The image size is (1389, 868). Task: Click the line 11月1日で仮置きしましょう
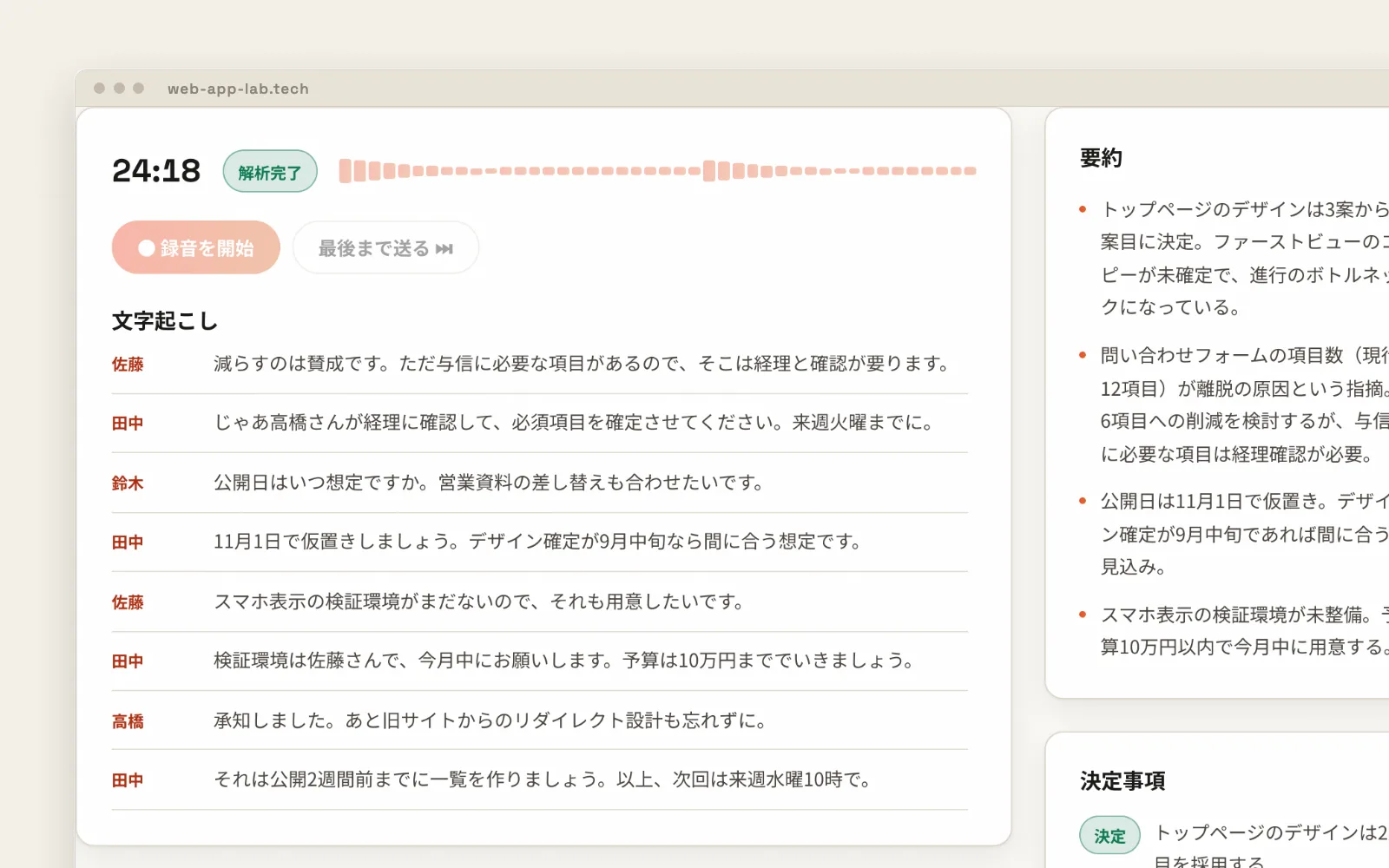540,542
